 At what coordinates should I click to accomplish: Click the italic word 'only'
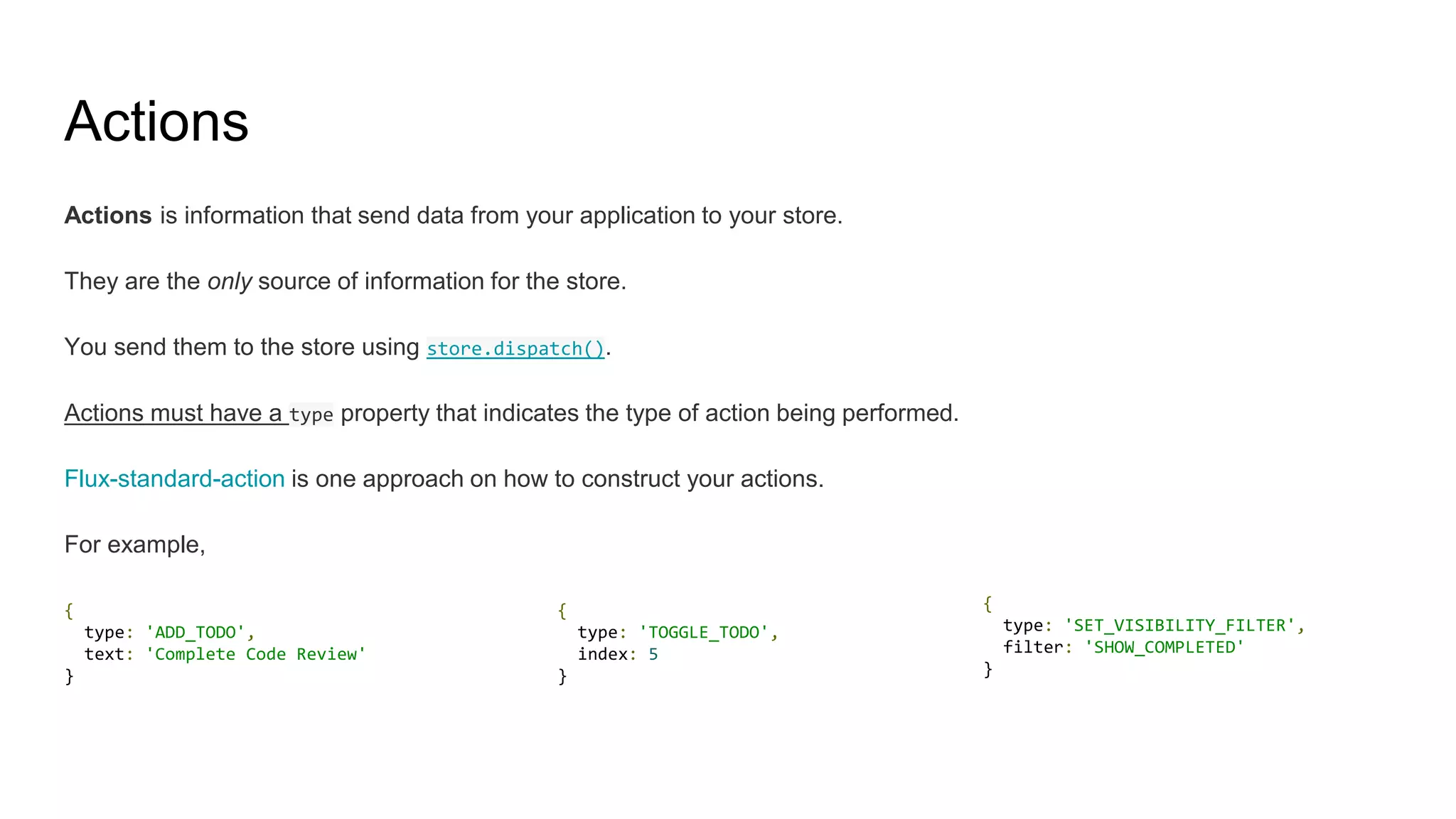tap(230, 282)
